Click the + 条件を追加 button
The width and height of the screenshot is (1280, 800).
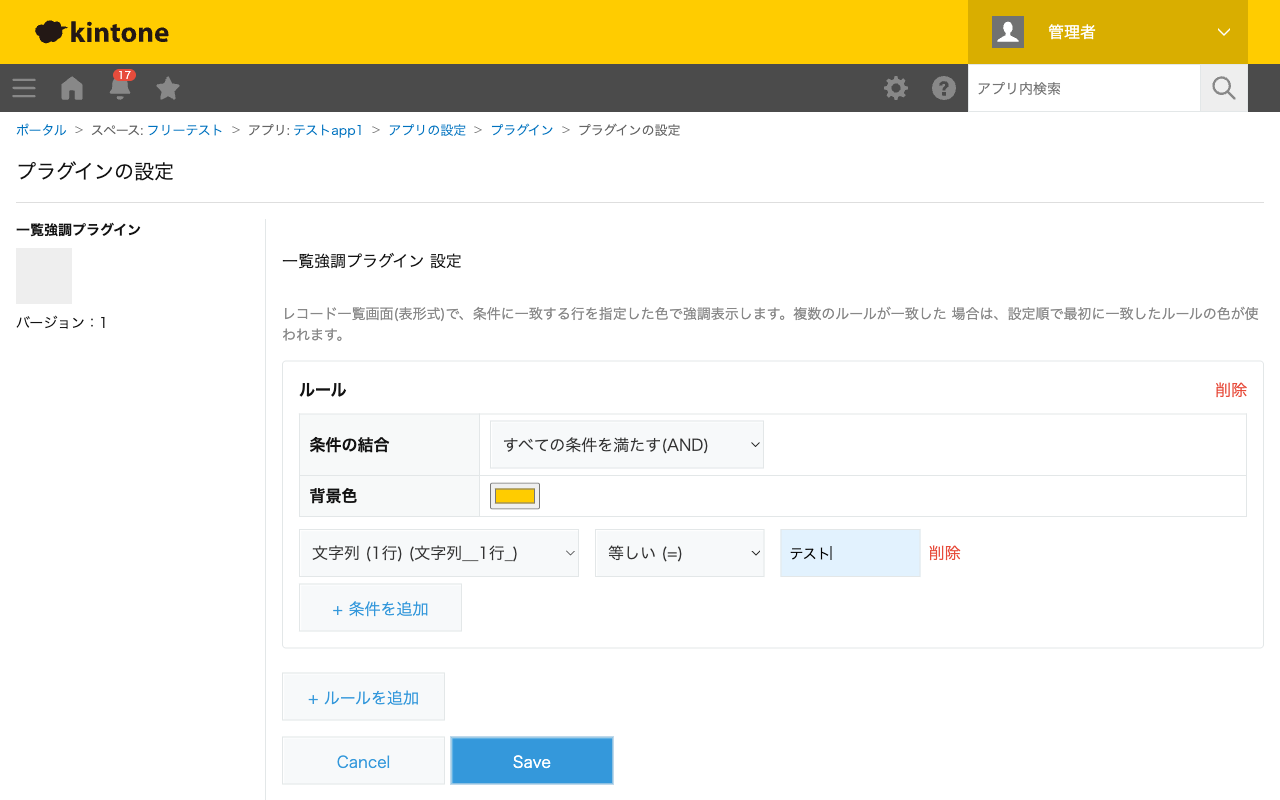tap(380, 608)
